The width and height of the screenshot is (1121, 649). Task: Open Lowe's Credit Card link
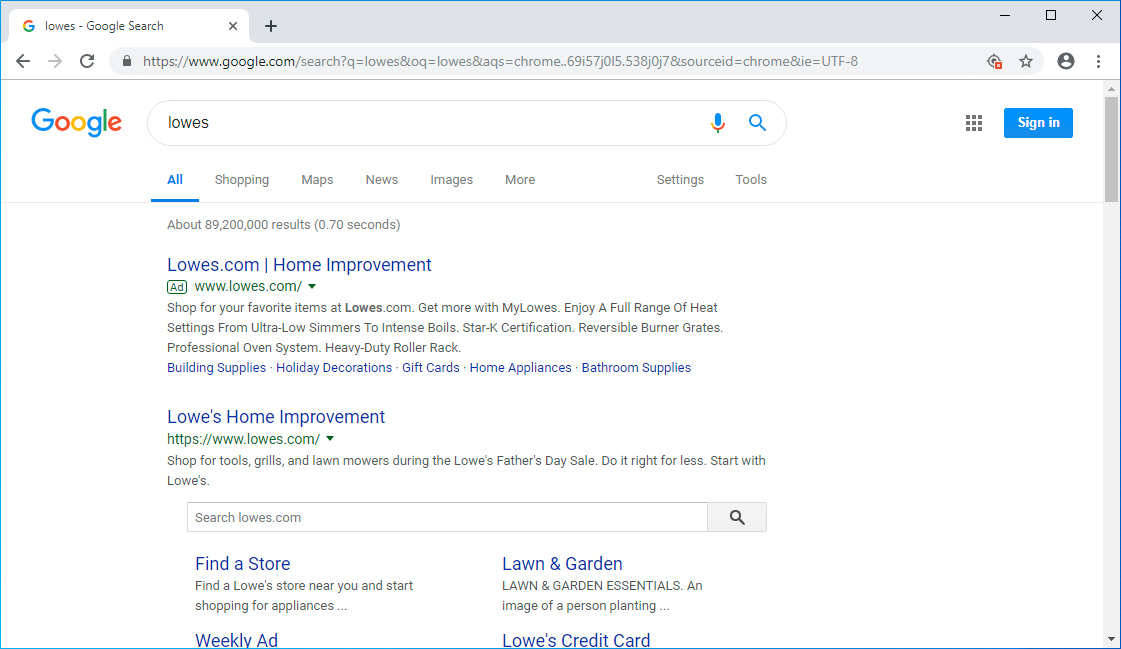point(576,640)
